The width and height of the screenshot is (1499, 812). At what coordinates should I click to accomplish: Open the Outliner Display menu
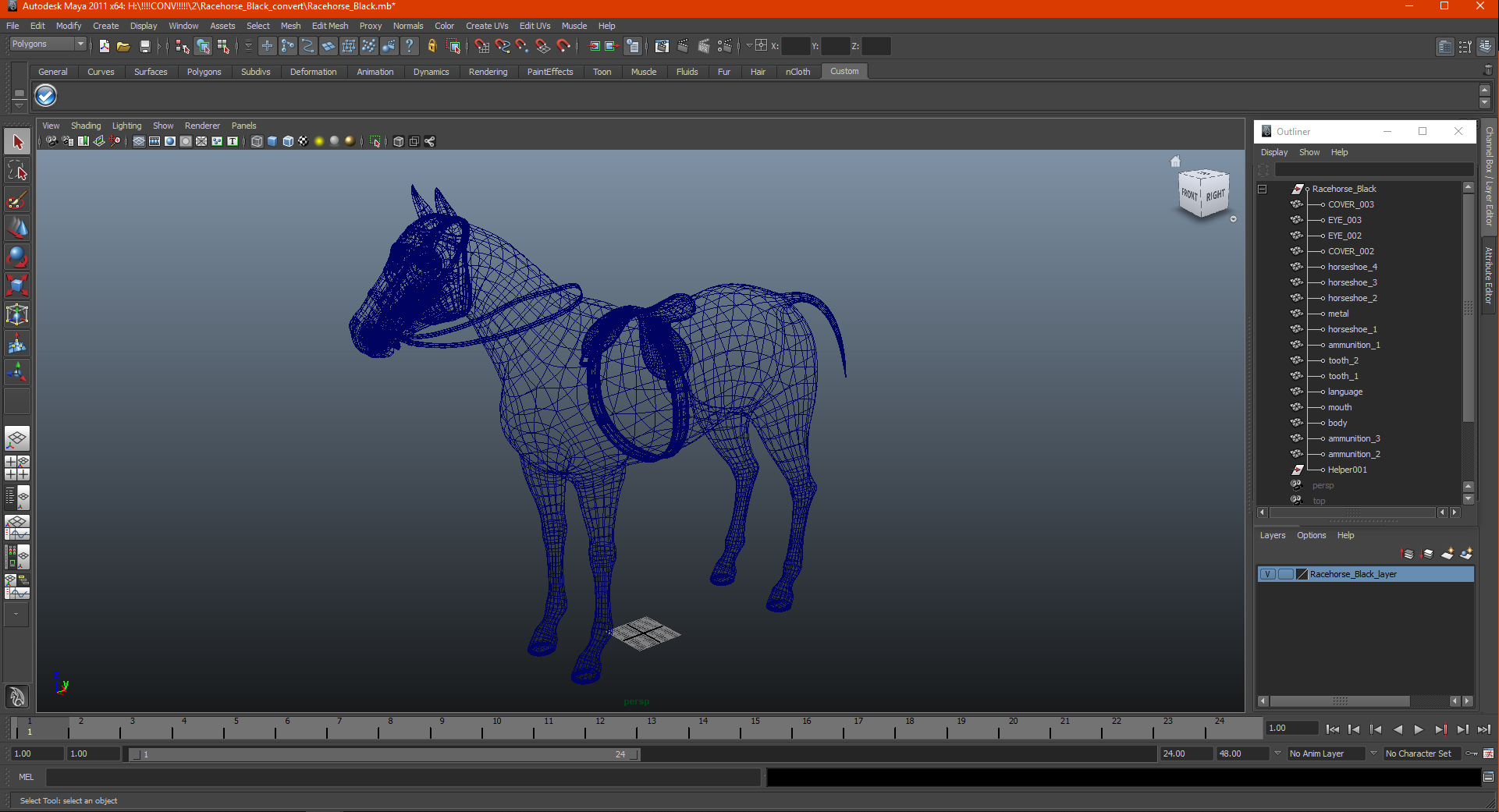pyautogui.click(x=1274, y=152)
